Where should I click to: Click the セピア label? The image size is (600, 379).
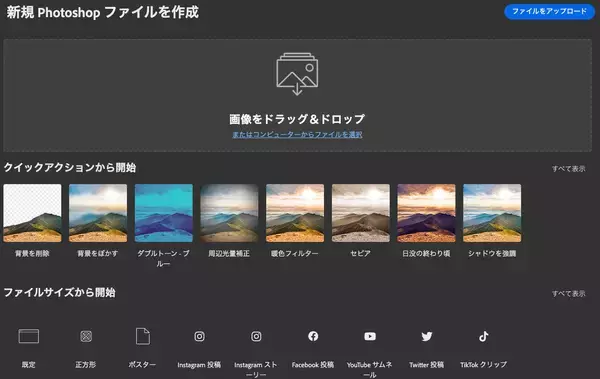pyautogui.click(x=360, y=253)
